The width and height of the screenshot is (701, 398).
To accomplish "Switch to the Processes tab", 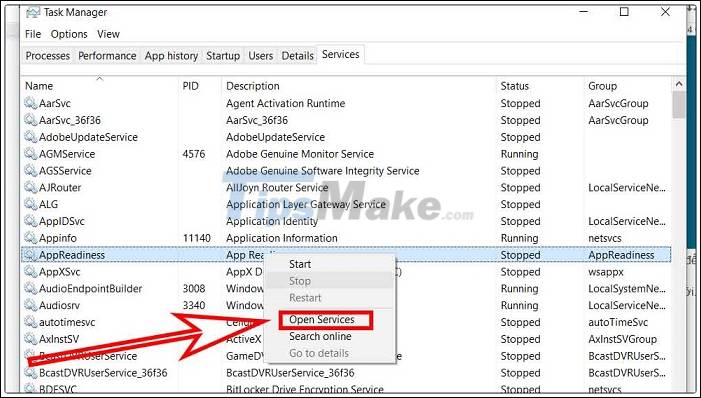I will tap(48, 56).
